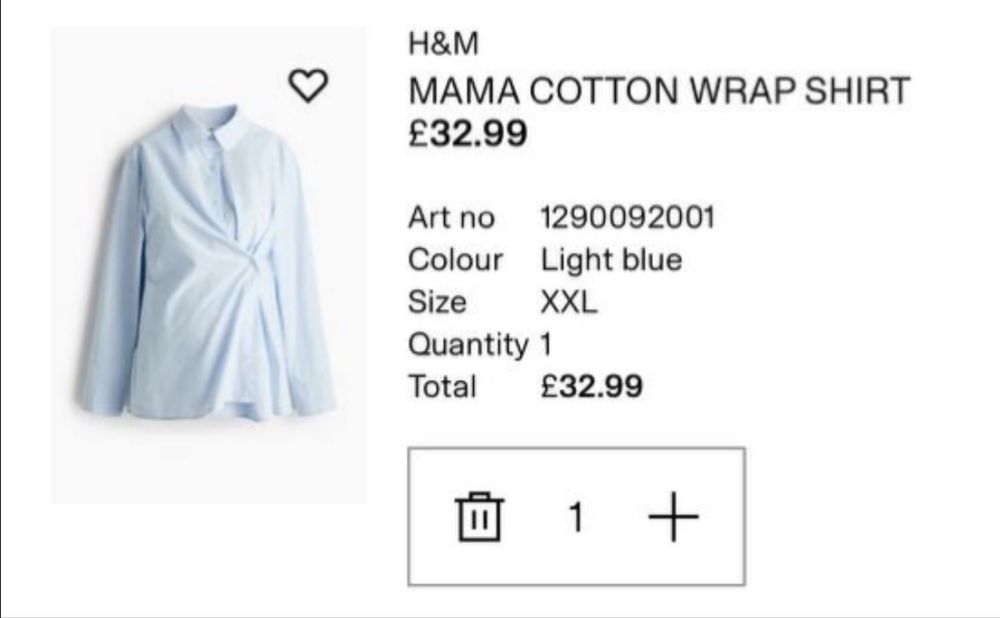1000x618 pixels.
Task: Click the bold £32.99 total amount
Action: [591, 386]
